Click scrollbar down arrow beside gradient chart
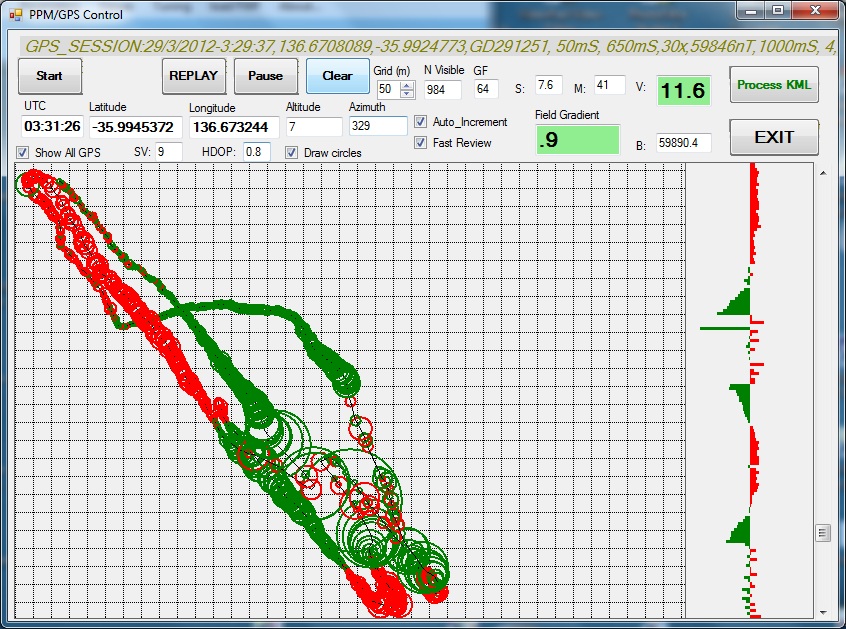 (823, 612)
